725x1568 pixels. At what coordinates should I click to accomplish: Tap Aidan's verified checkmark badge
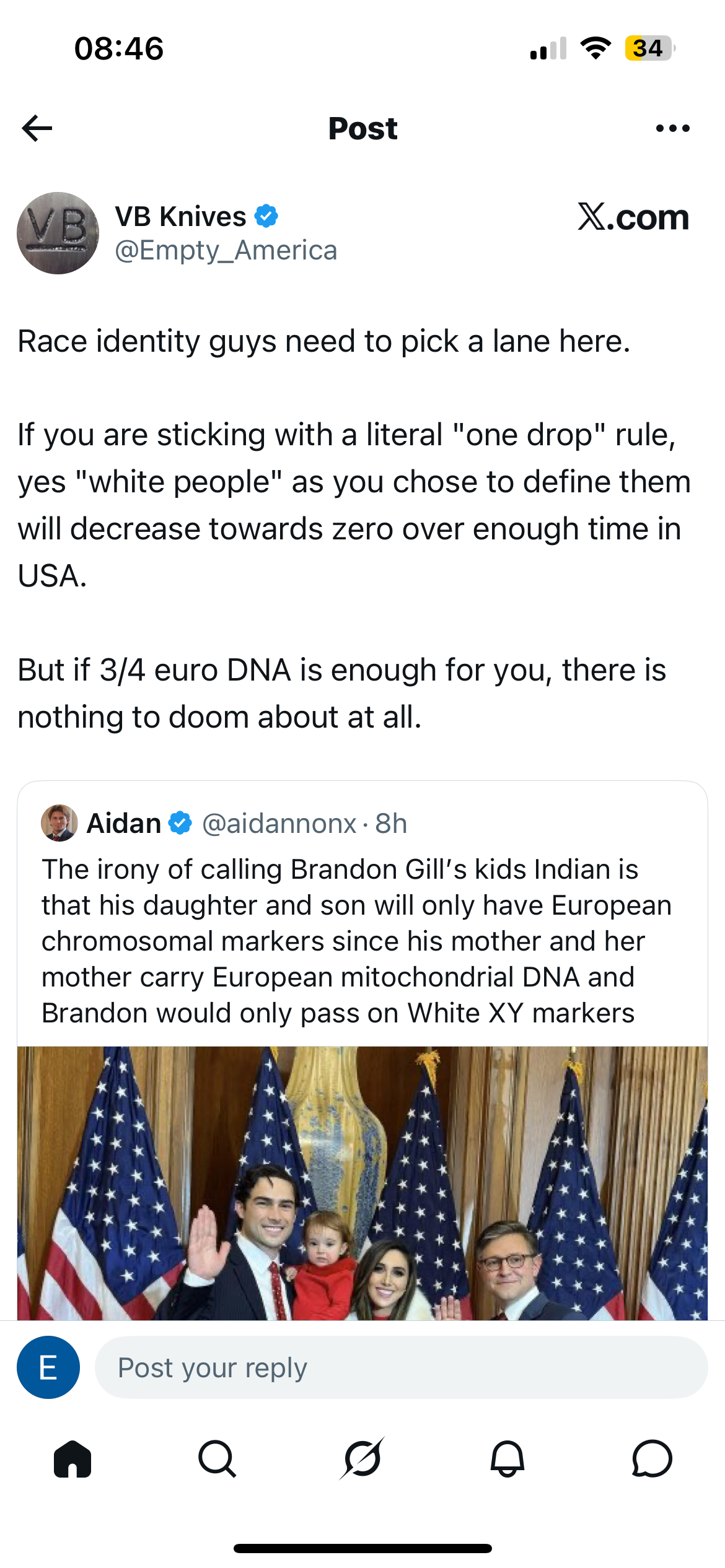pyautogui.click(x=180, y=823)
